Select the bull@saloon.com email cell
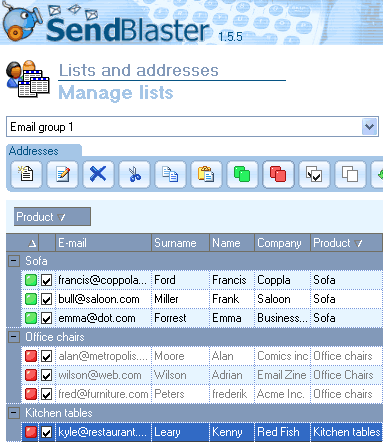383x442 pixels. 103,299
